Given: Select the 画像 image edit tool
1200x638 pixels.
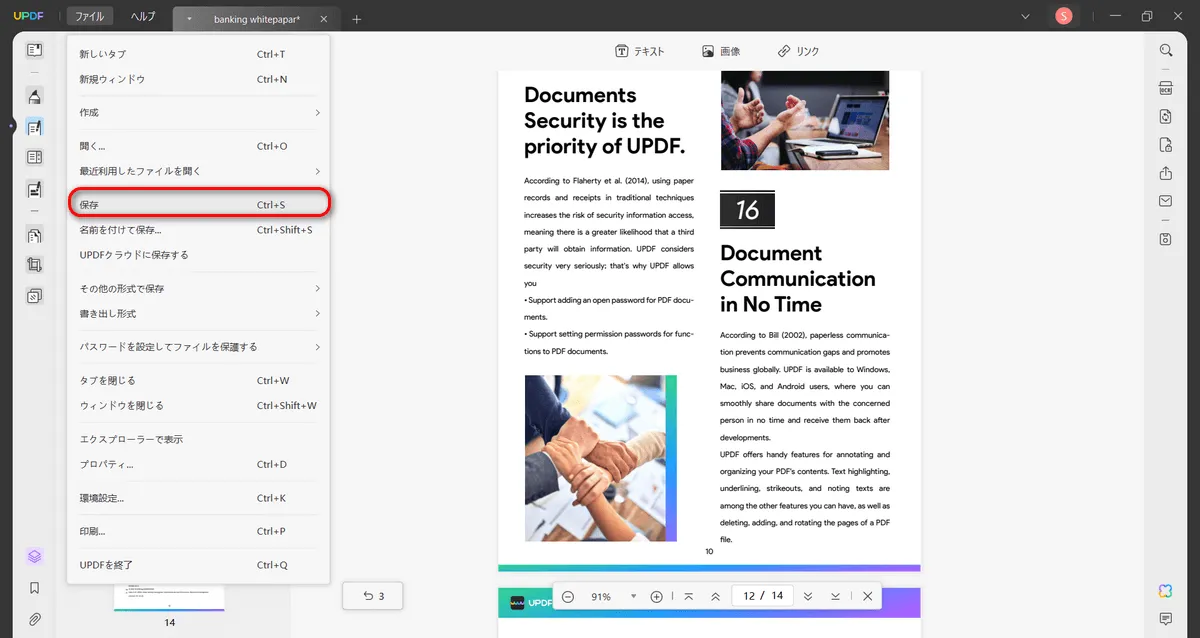Looking at the screenshot, I should point(721,51).
